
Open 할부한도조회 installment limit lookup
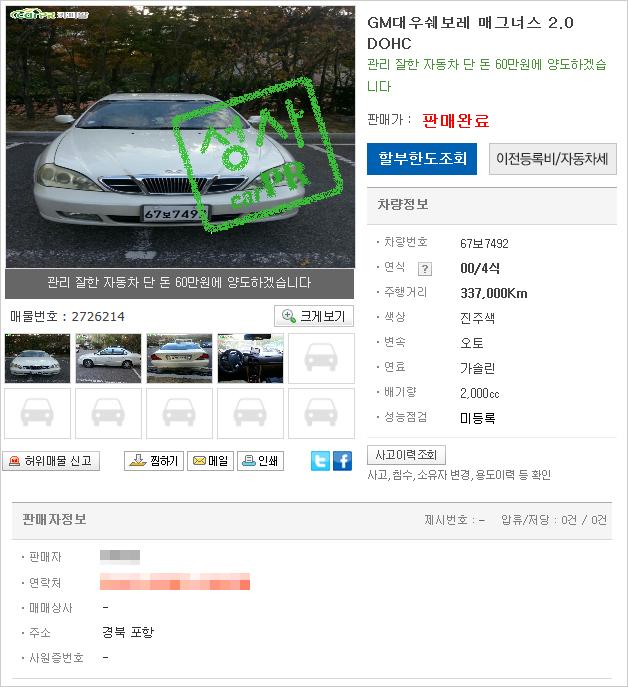coord(422,159)
